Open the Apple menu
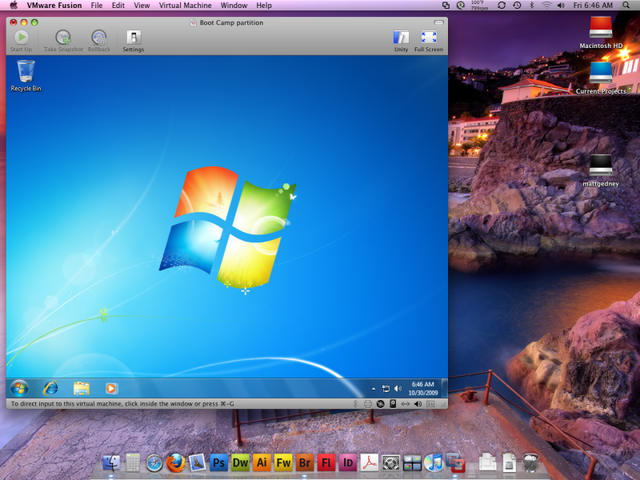The image size is (640, 480). (x=13, y=5)
